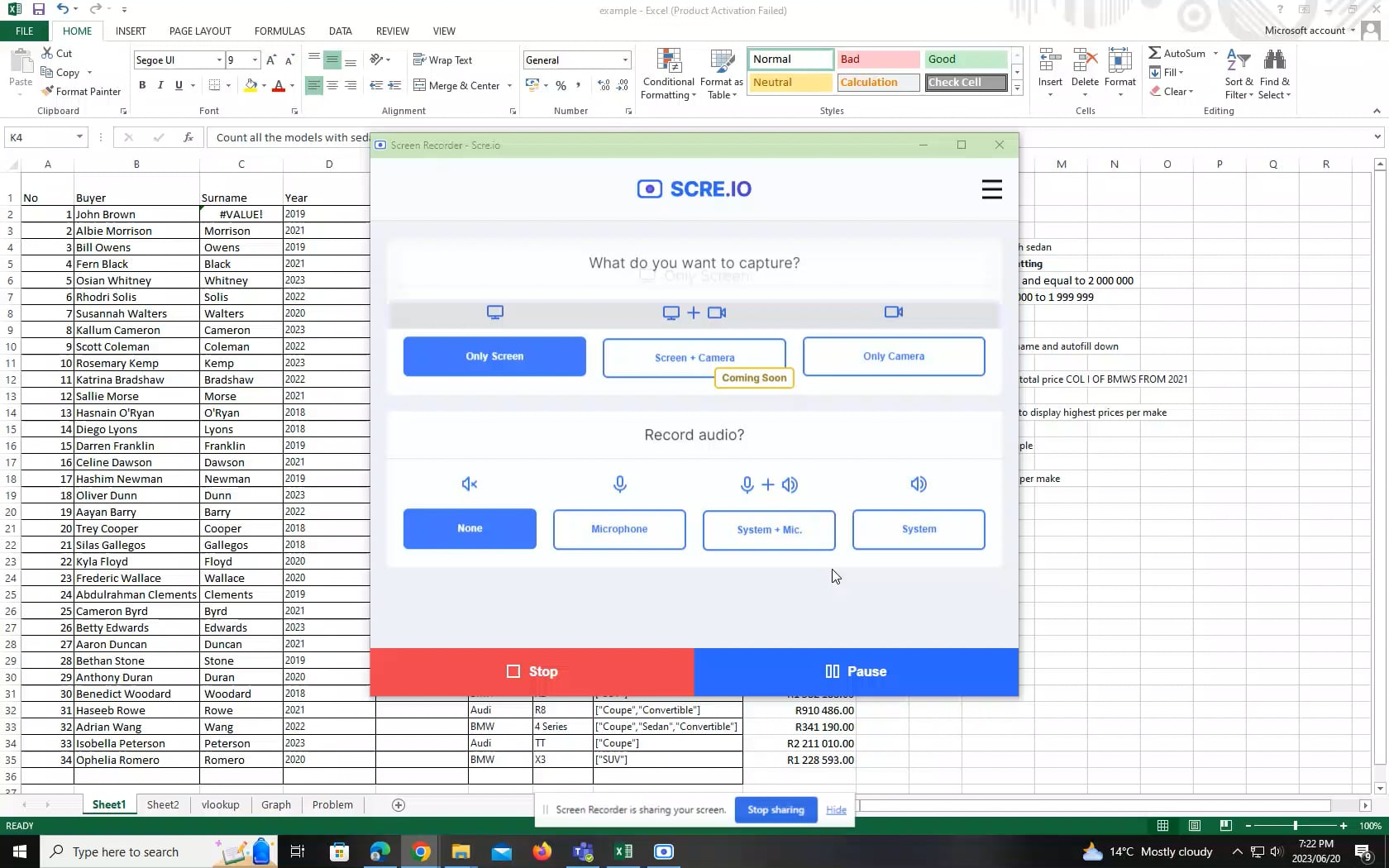Image resolution: width=1389 pixels, height=868 pixels.
Task: Click the Pause recording control
Action: coord(856,671)
